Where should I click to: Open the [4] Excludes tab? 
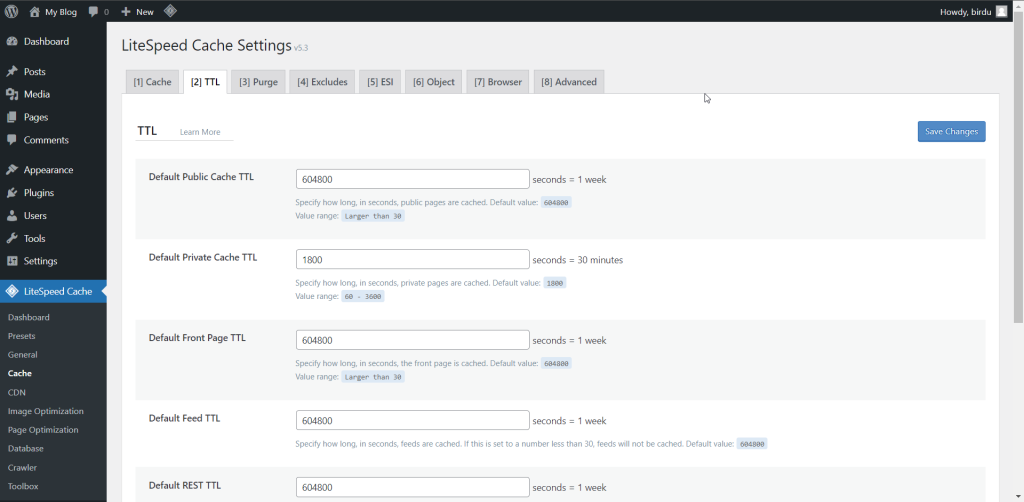click(x=322, y=82)
